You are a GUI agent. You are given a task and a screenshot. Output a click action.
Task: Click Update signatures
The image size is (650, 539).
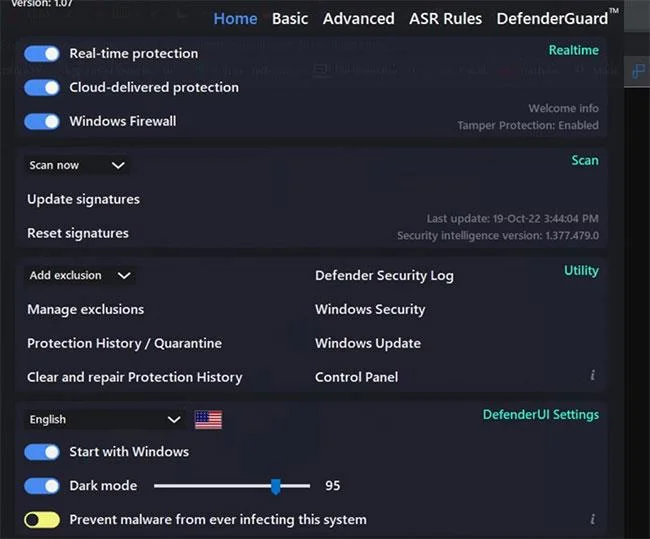83,199
